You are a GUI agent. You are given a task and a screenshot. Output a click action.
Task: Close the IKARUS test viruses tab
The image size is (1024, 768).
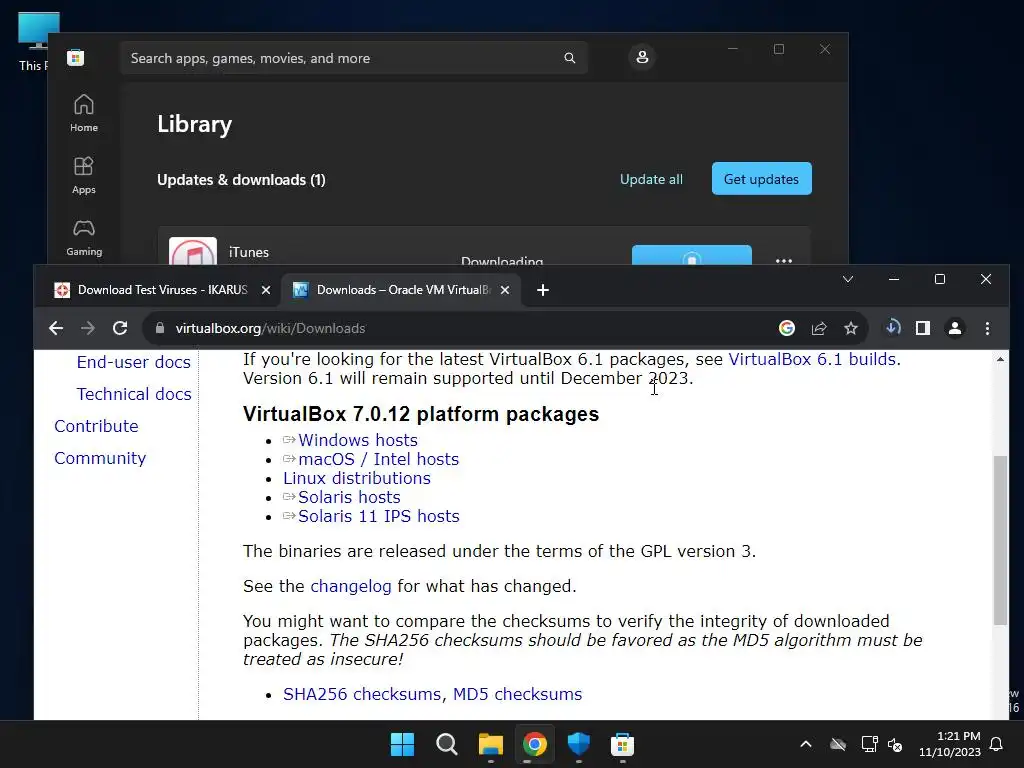tap(266, 290)
